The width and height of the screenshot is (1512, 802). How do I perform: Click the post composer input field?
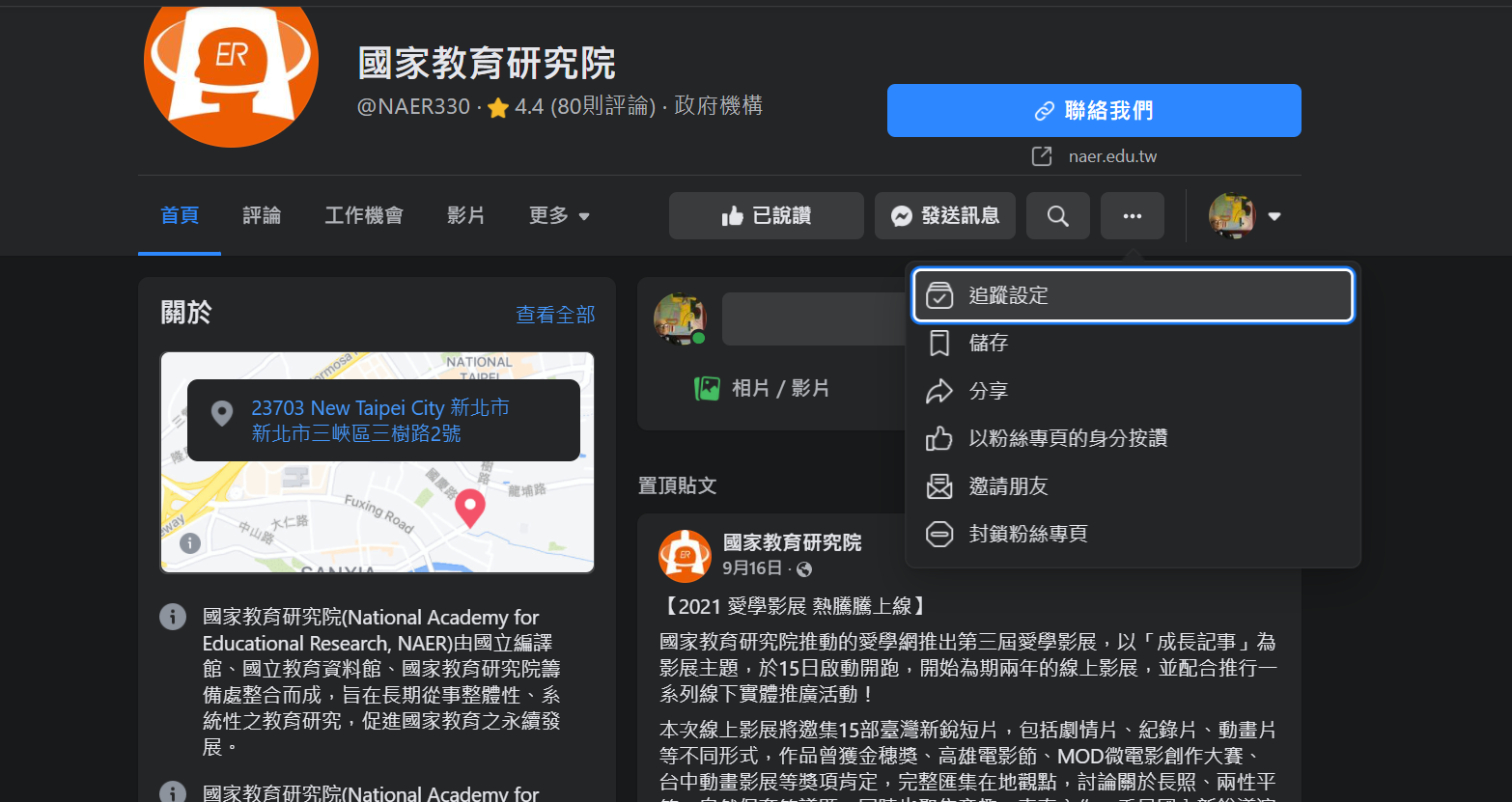[813, 318]
